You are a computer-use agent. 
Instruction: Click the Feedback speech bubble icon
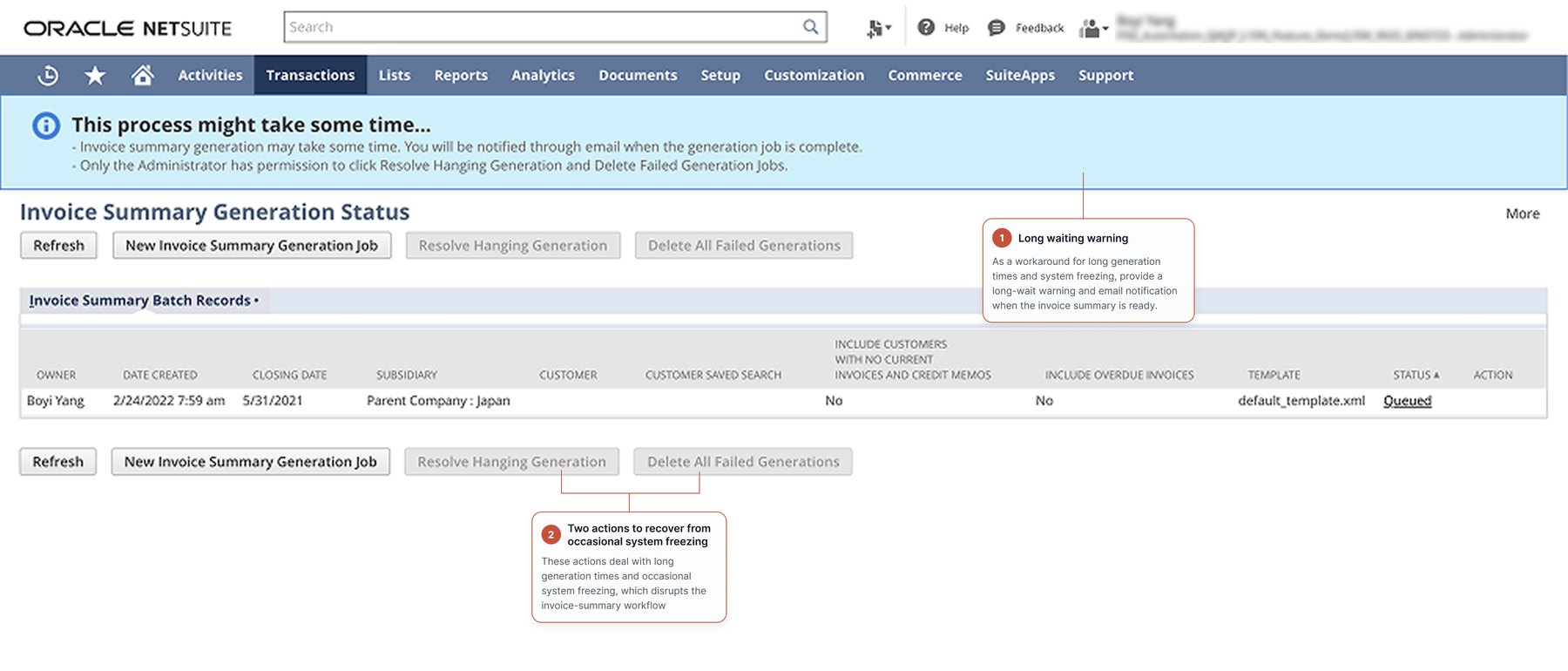click(x=996, y=28)
